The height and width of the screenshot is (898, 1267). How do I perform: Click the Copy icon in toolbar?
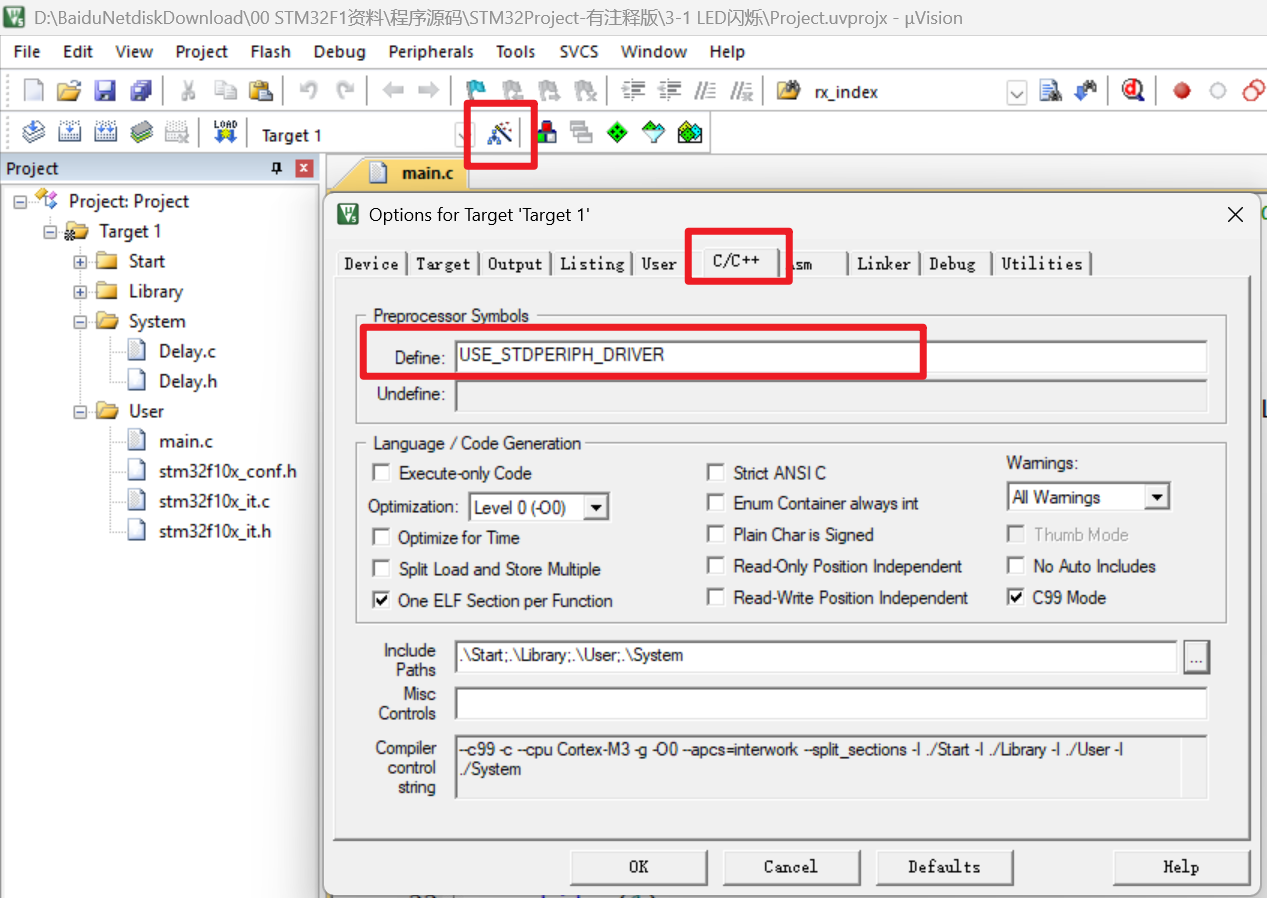(225, 91)
